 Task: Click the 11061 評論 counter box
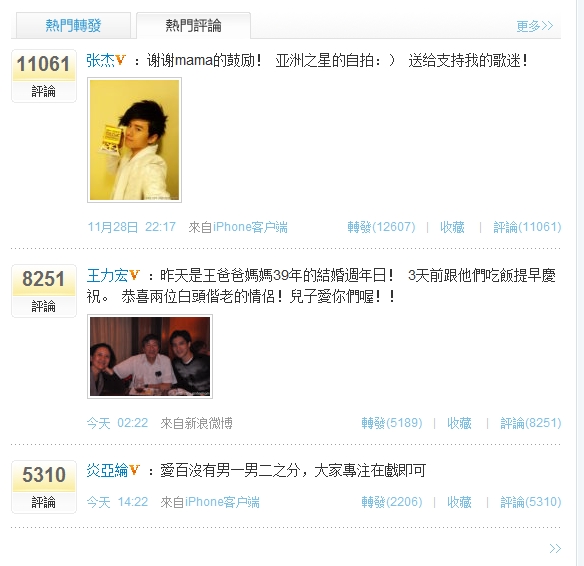click(44, 76)
